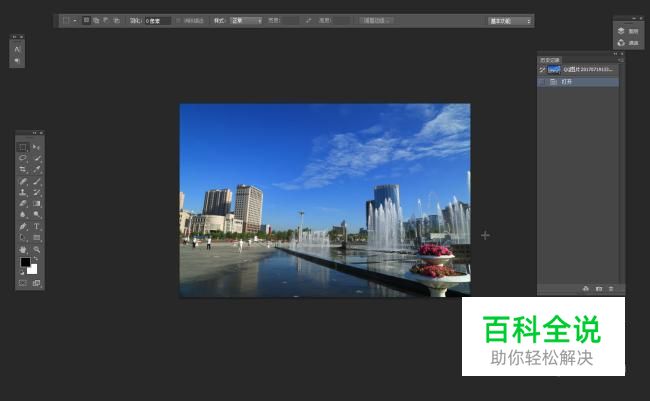
Task: Select the Dodge tool
Action: click(x=36, y=214)
